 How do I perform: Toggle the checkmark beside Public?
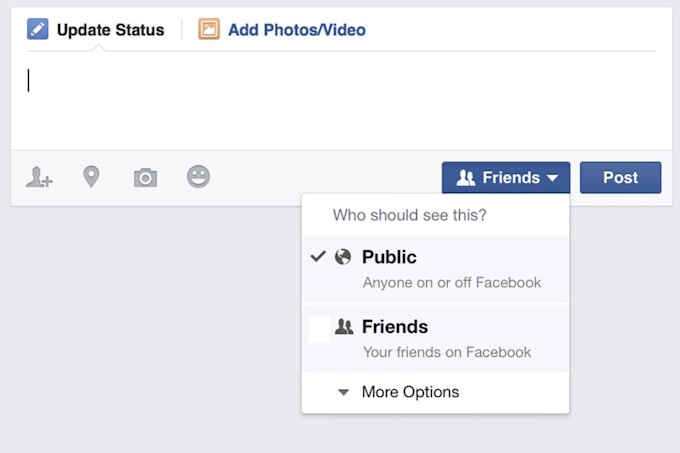pos(318,257)
